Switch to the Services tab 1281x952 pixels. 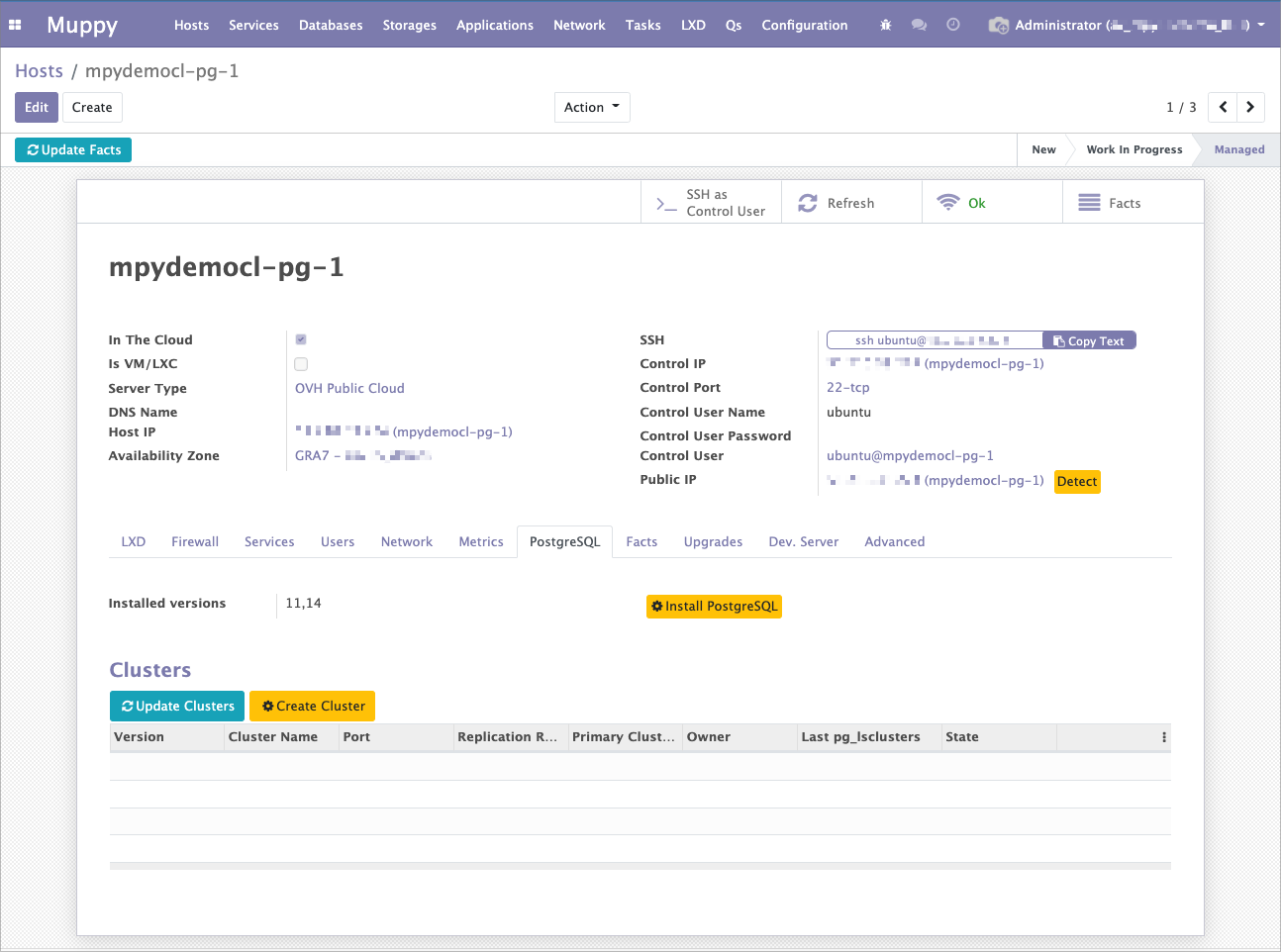click(x=269, y=541)
